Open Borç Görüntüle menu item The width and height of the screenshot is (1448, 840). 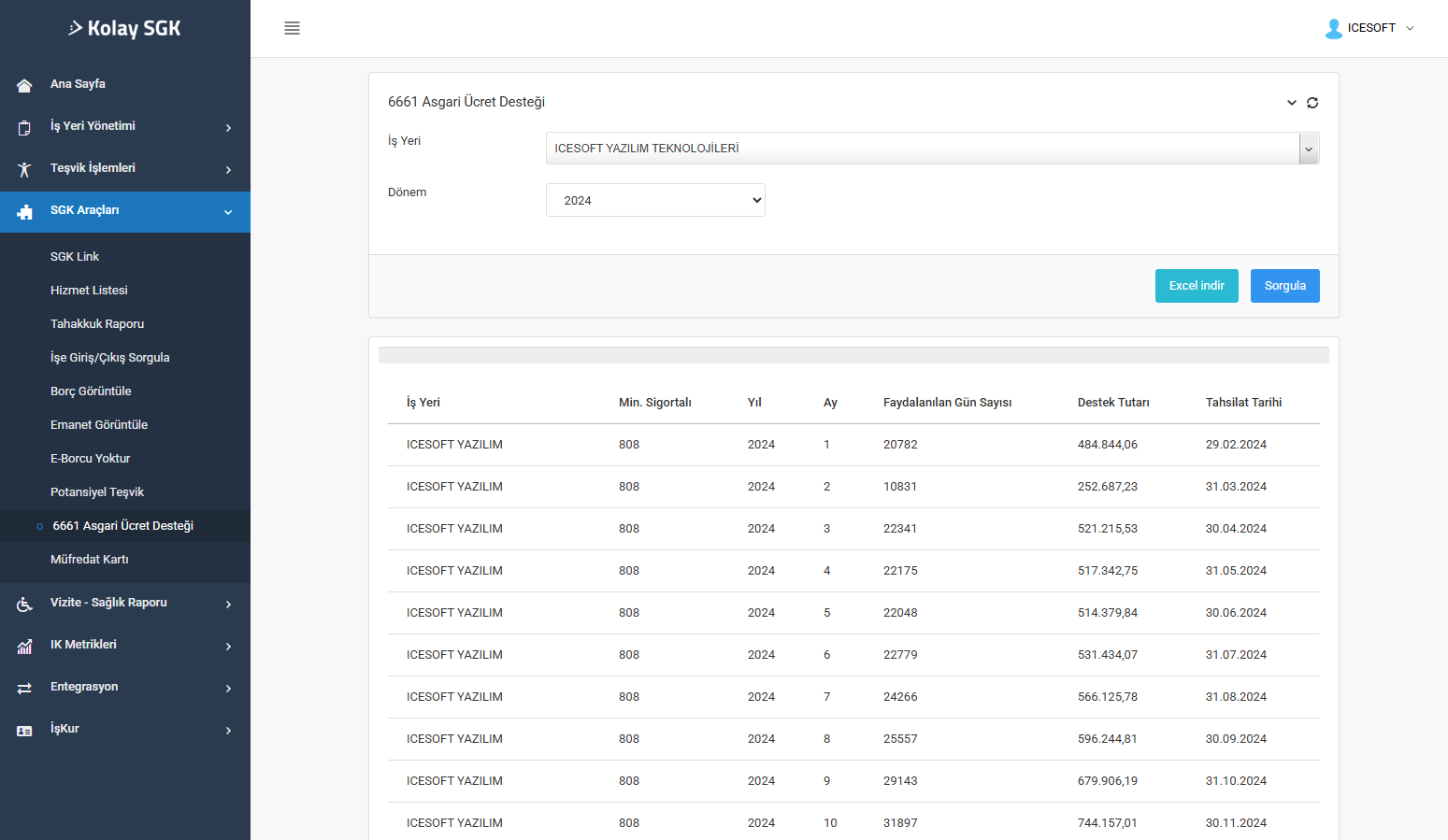[x=91, y=391]
